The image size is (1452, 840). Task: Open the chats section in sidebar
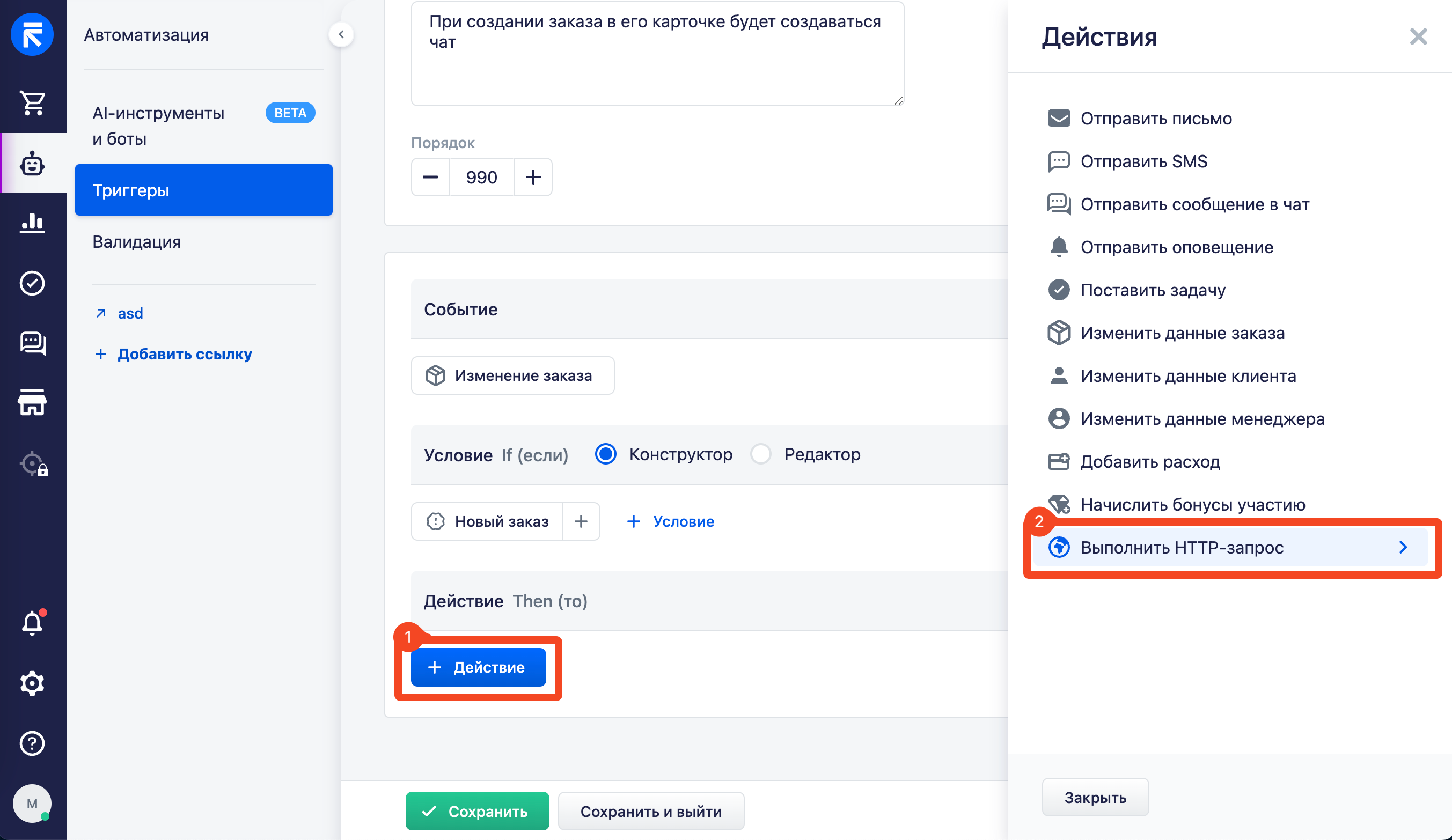[33, 343]
